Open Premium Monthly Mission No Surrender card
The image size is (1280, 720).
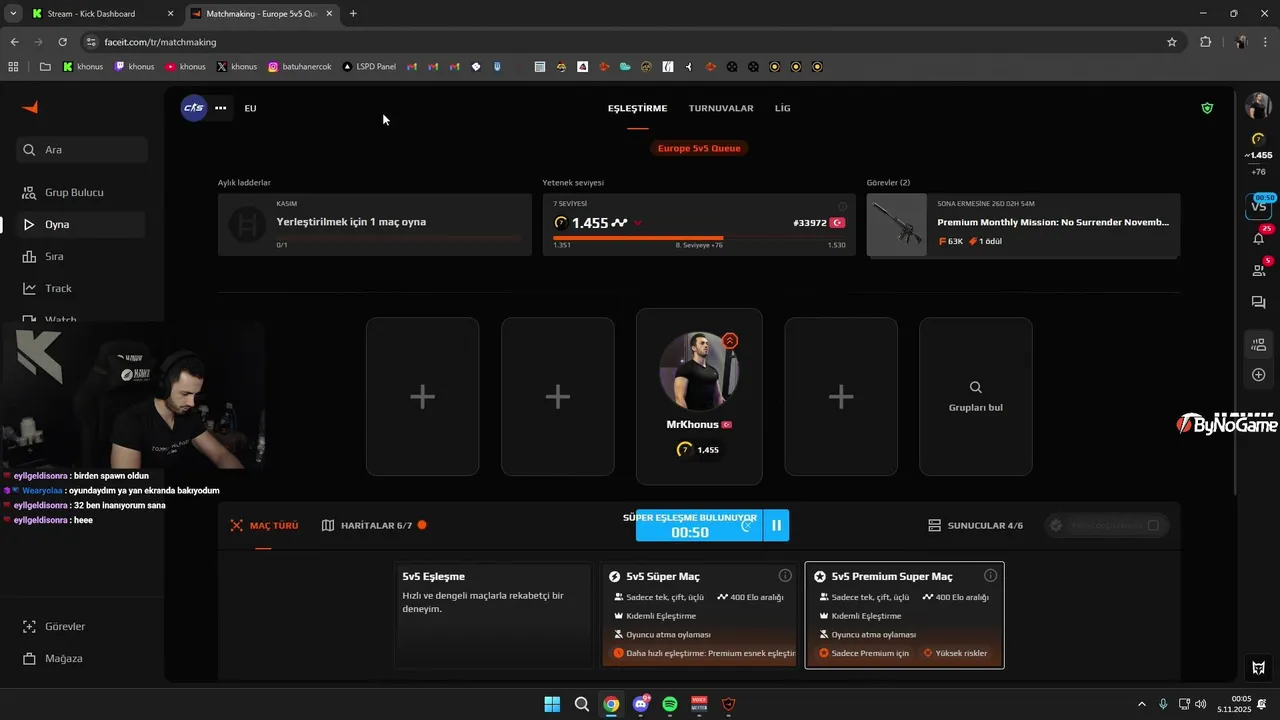point(1023,224)
